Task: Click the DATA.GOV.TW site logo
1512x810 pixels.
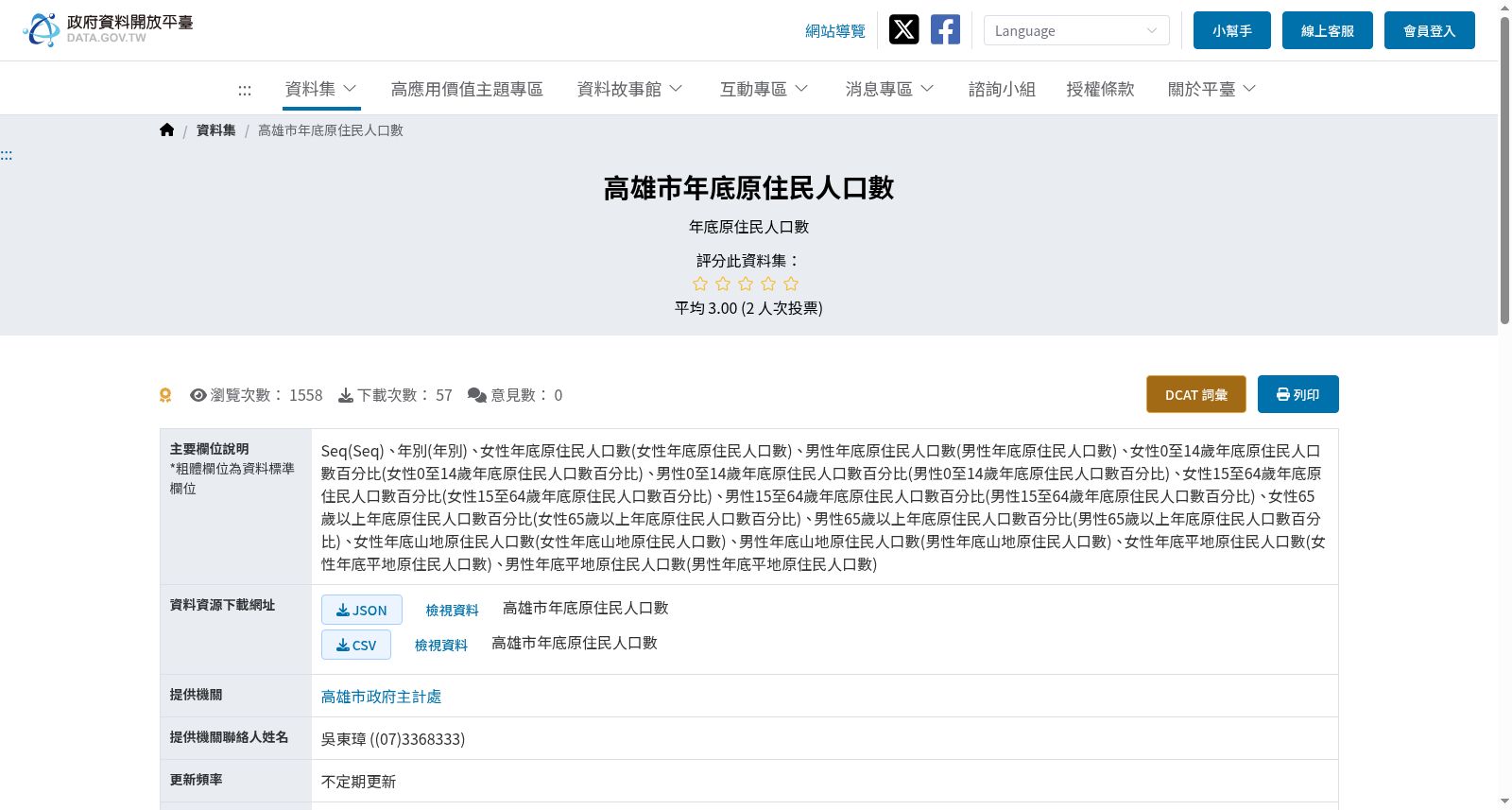Action: point(108,29)
